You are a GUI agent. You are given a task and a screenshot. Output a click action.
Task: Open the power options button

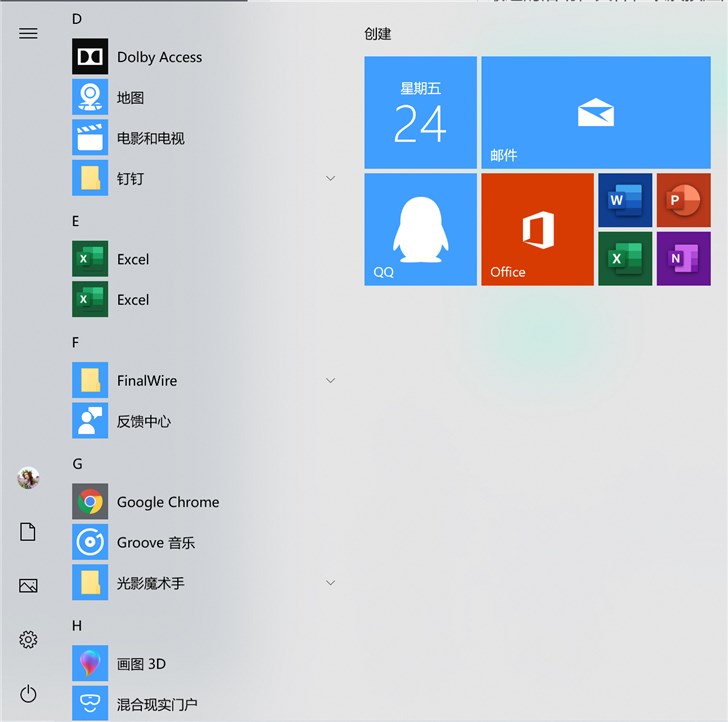pos(28,693)
